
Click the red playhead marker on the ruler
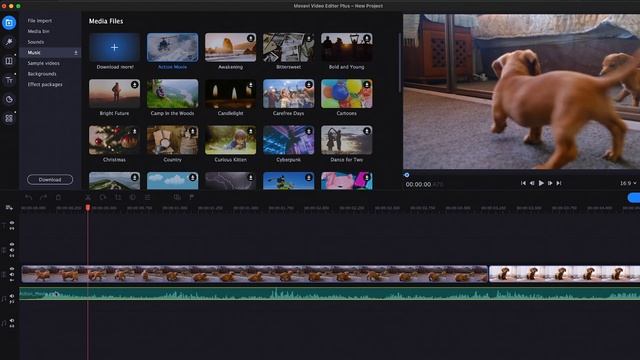88,208
